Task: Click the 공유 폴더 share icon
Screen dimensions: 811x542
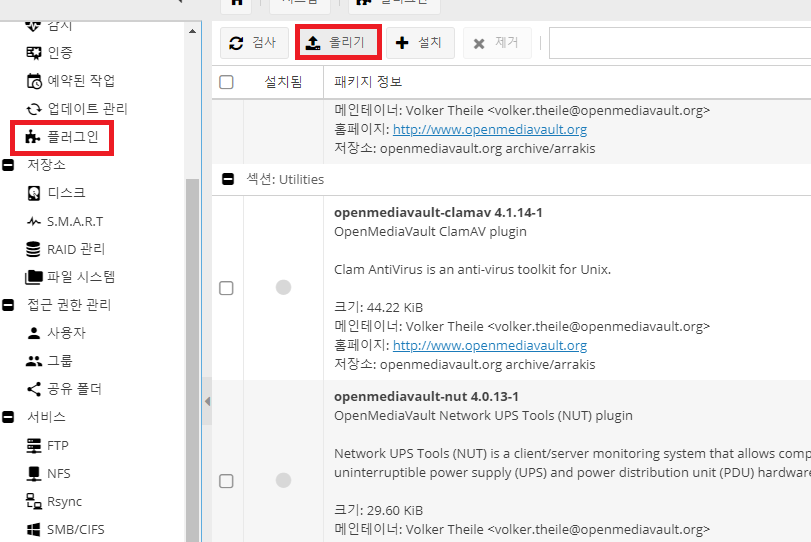Action: click(x=34, y=389)
